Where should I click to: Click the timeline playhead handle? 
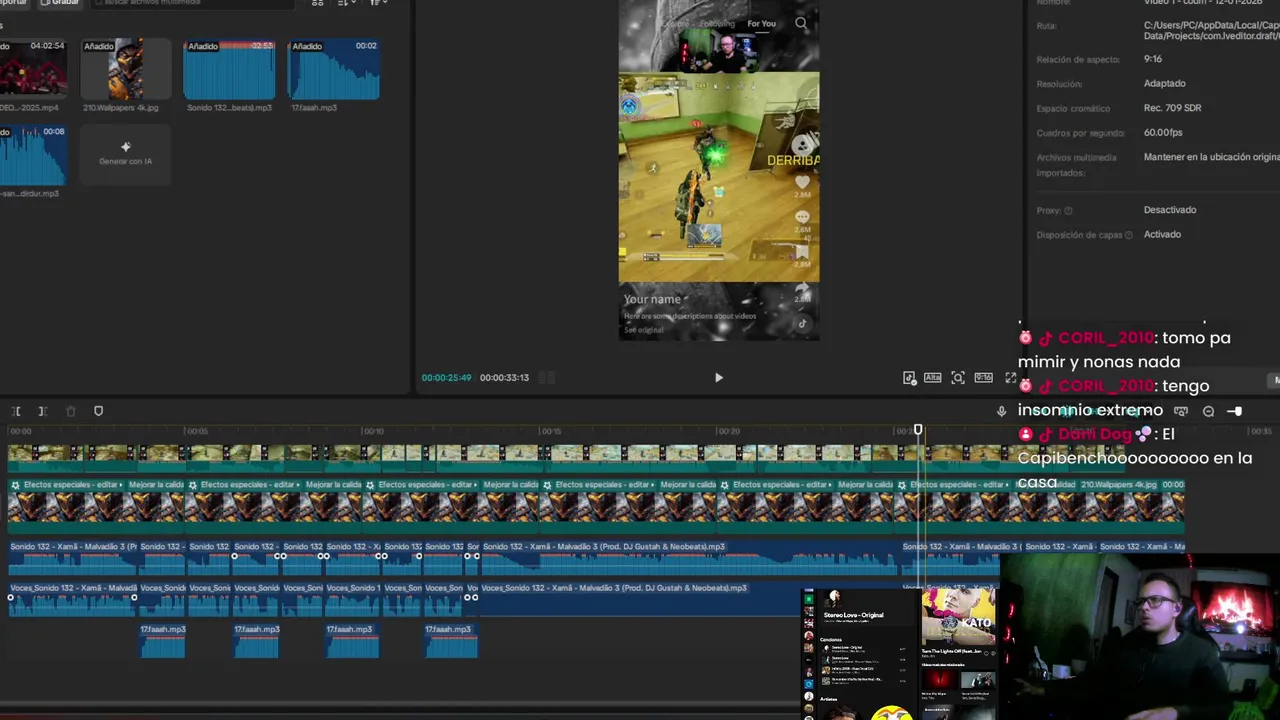[x=918, y=430]
